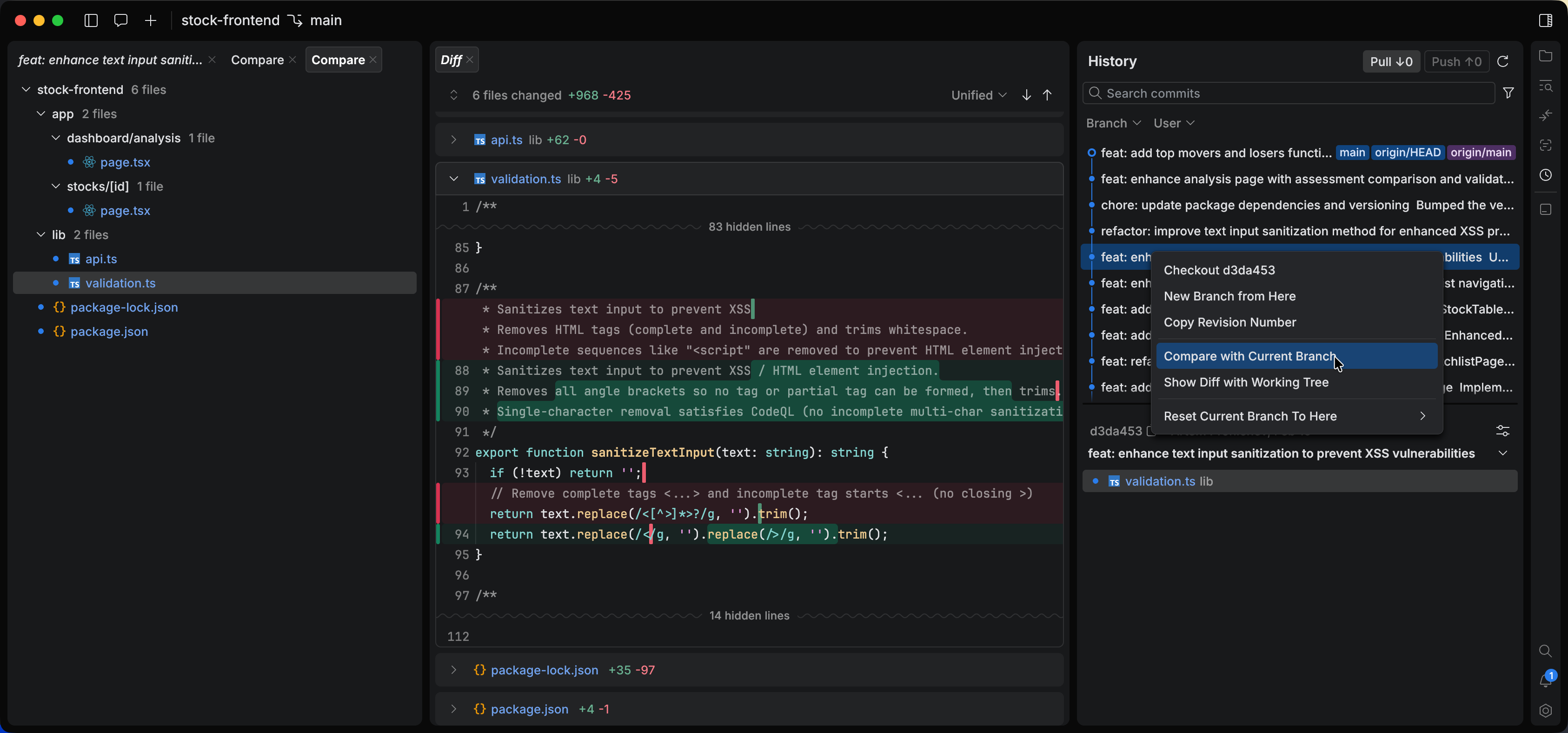The image size is (1568, 733).
Task: Open the Unified diff view dropdown
Action: point(979,95)
